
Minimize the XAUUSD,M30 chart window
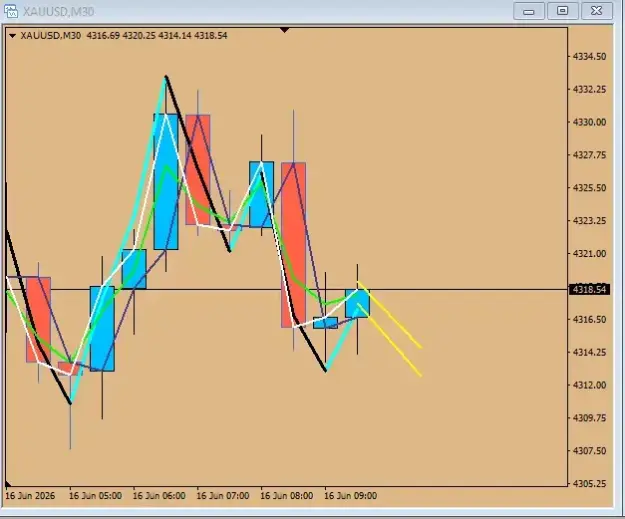529,11
